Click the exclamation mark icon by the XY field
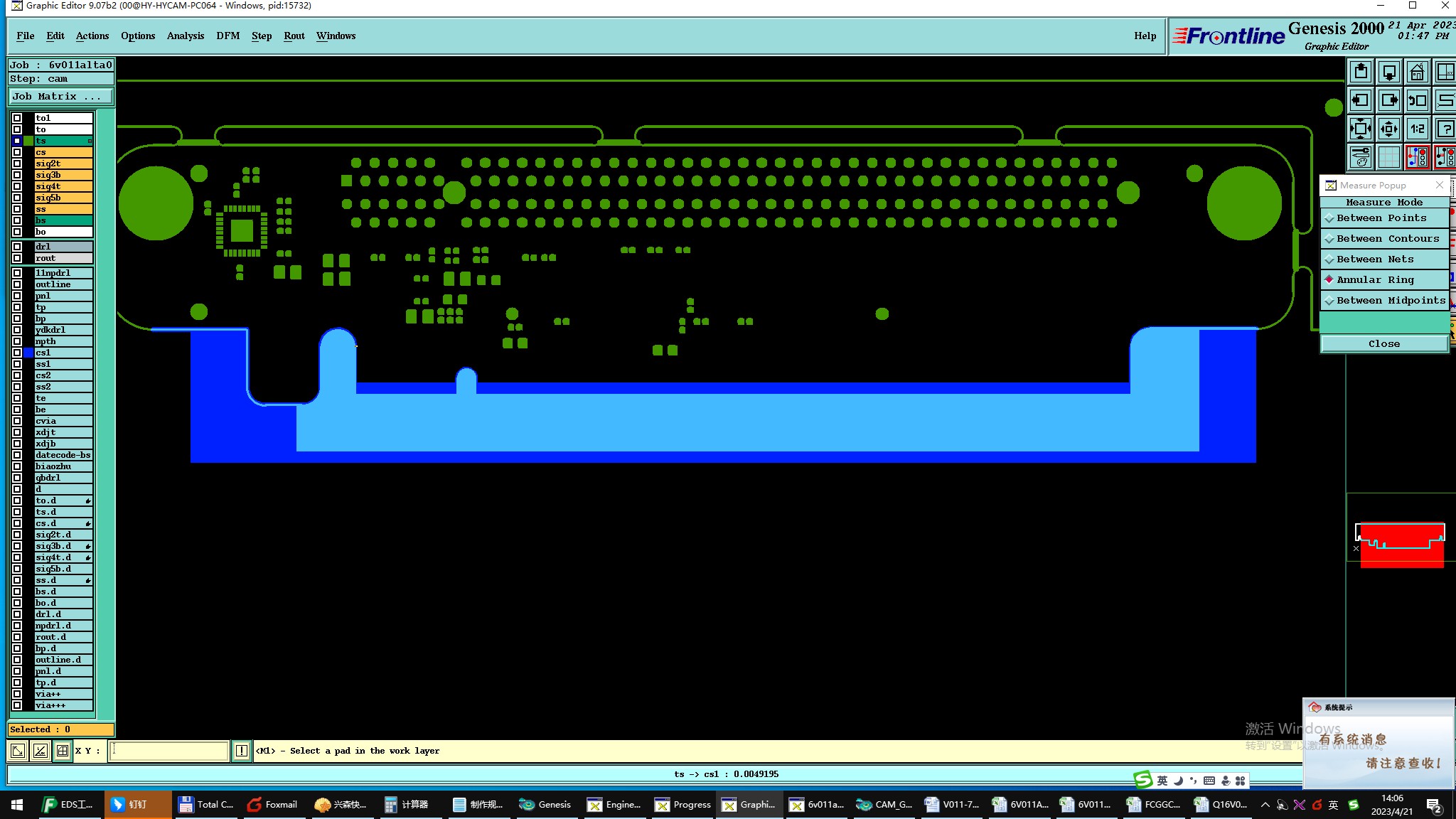 (242, 751)
